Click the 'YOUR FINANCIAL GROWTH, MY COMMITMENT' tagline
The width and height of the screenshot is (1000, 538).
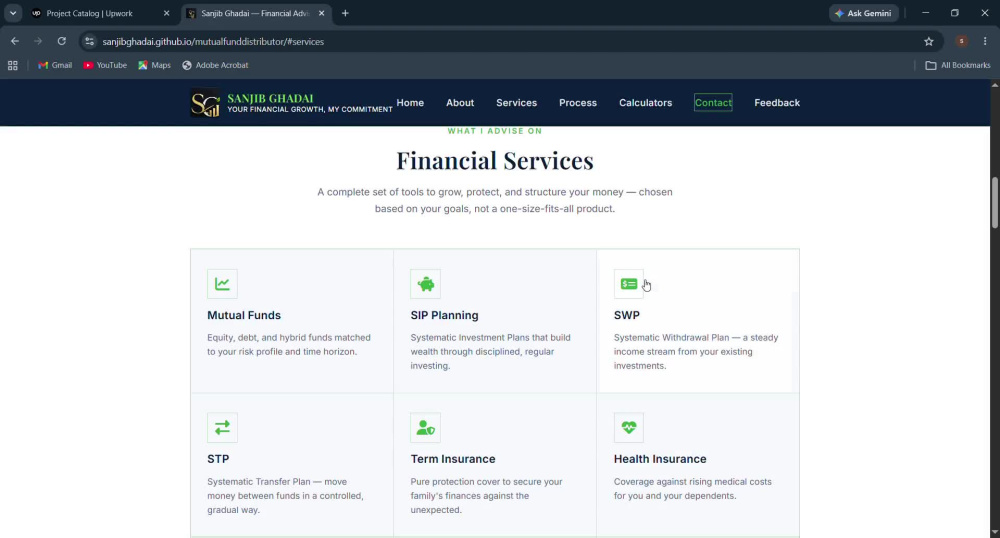coord(310,110)
